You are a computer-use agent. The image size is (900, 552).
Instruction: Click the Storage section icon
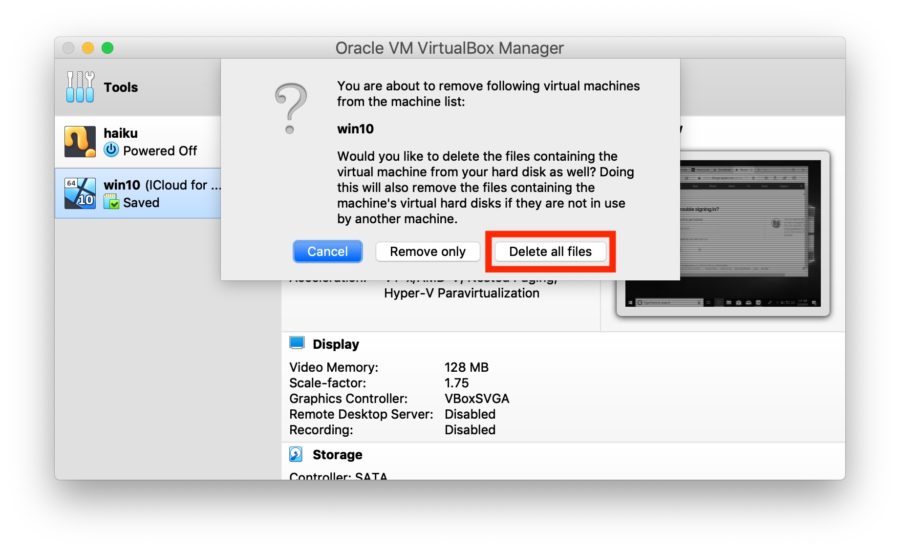pyautogui.click(x=296, y=454)
